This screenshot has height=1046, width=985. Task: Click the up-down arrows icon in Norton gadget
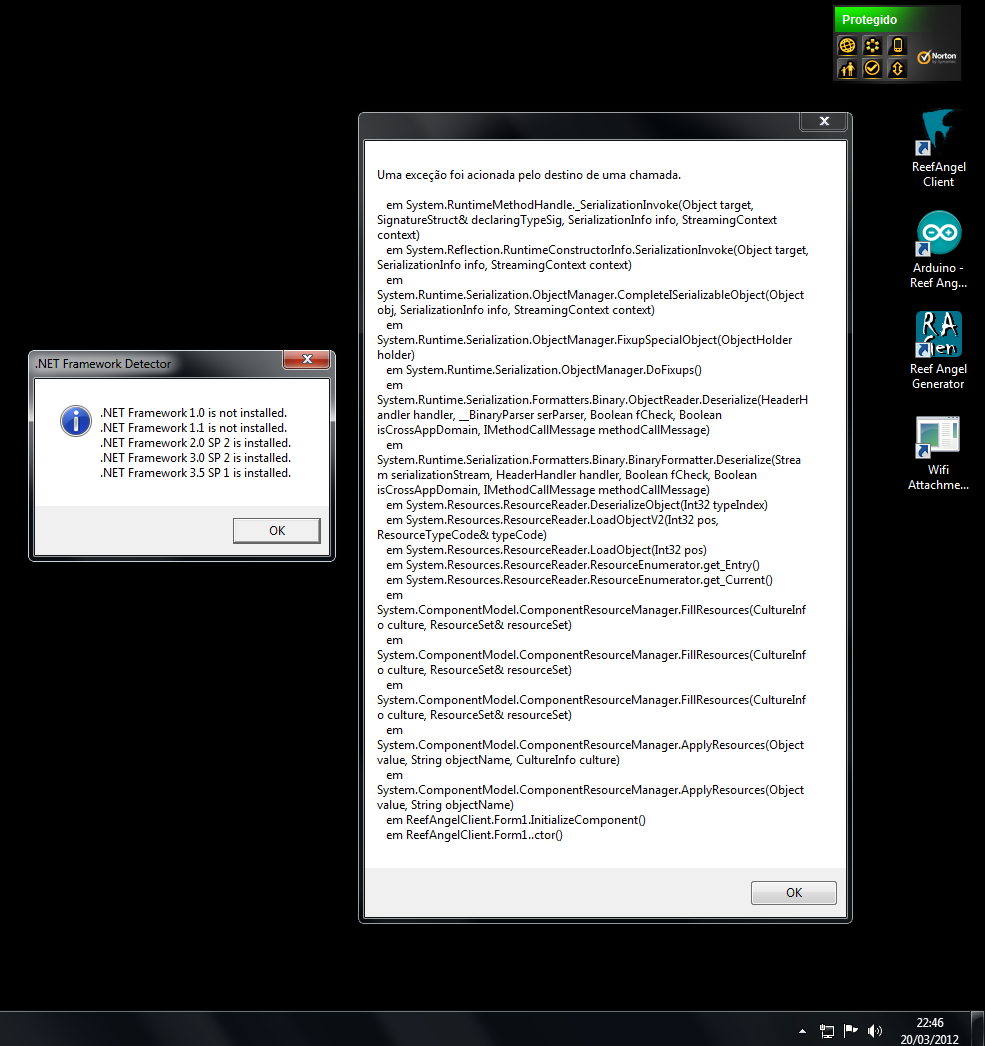pos(898,69)
